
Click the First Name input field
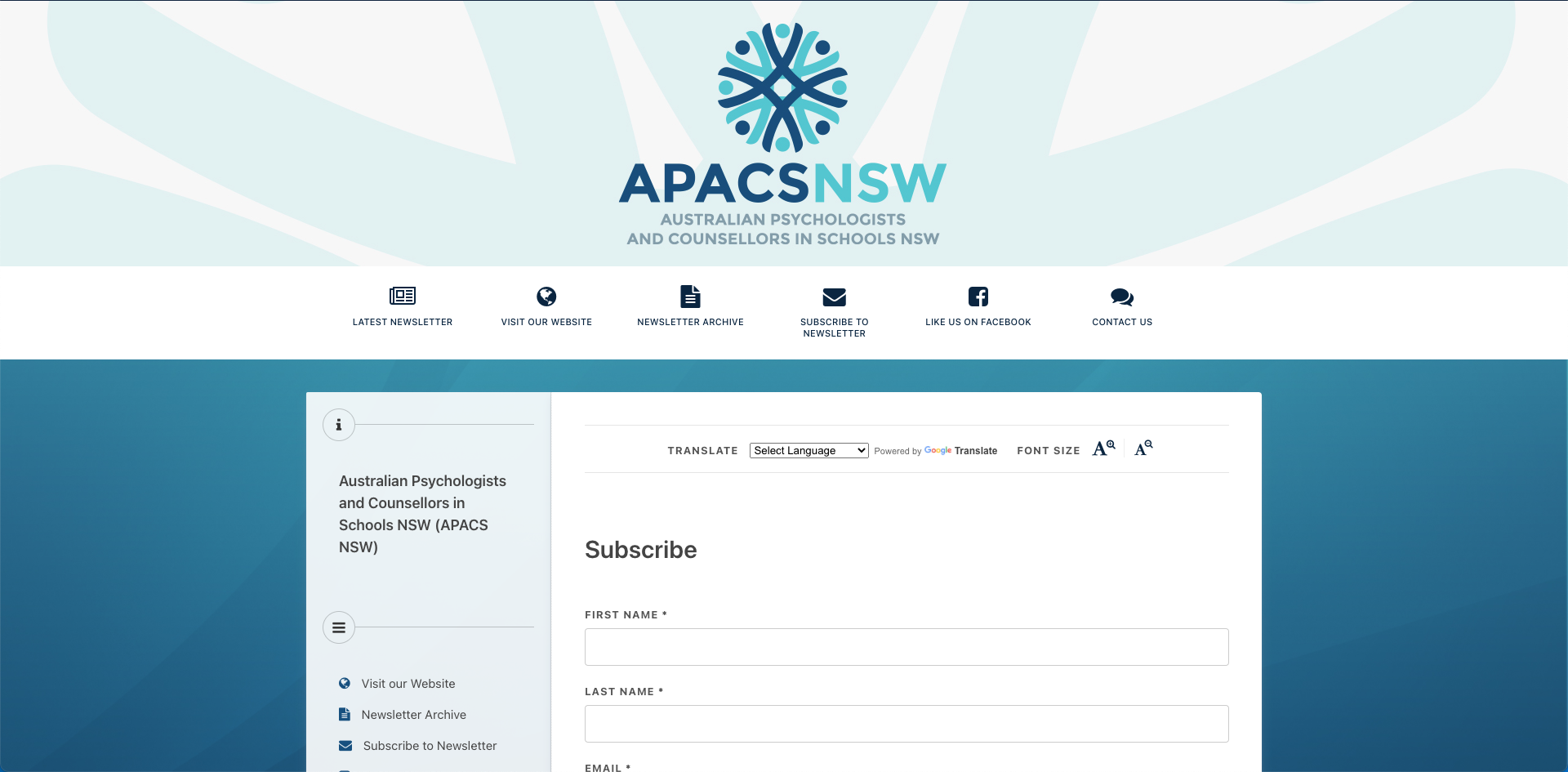click(906, 647)
